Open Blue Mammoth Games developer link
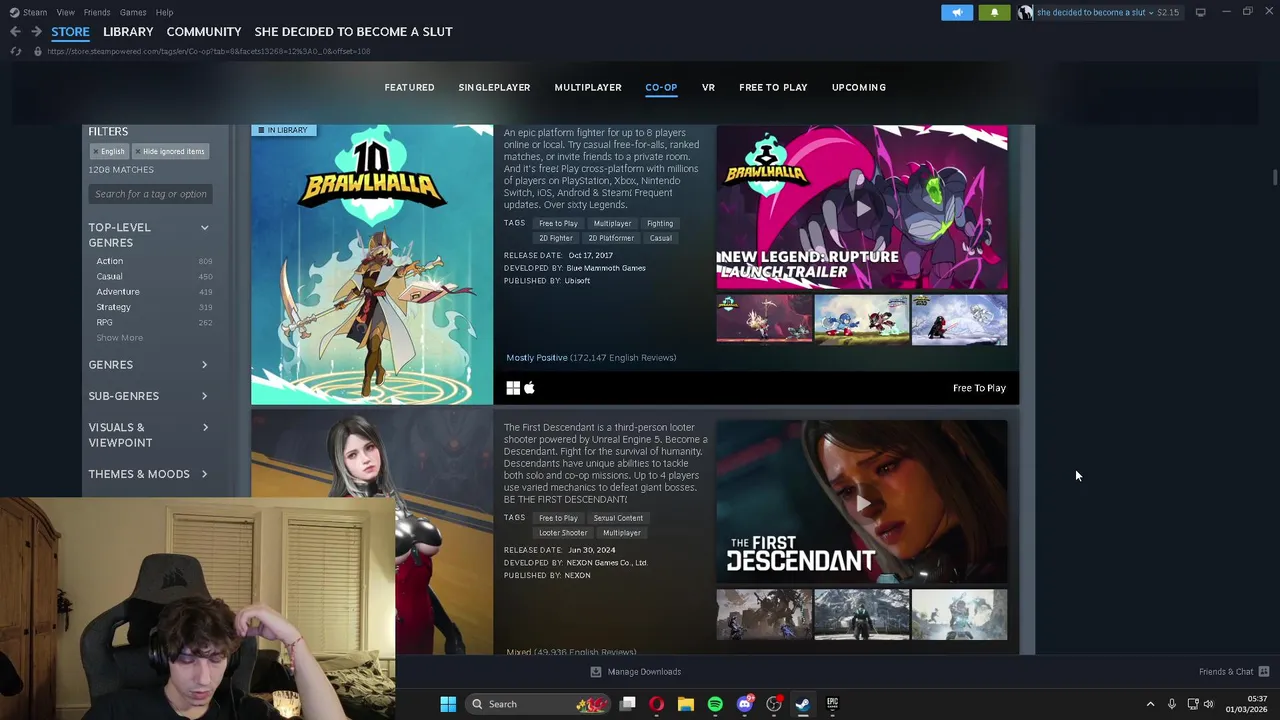This screenshot has width=1280, height=720. tap(606, 268)
